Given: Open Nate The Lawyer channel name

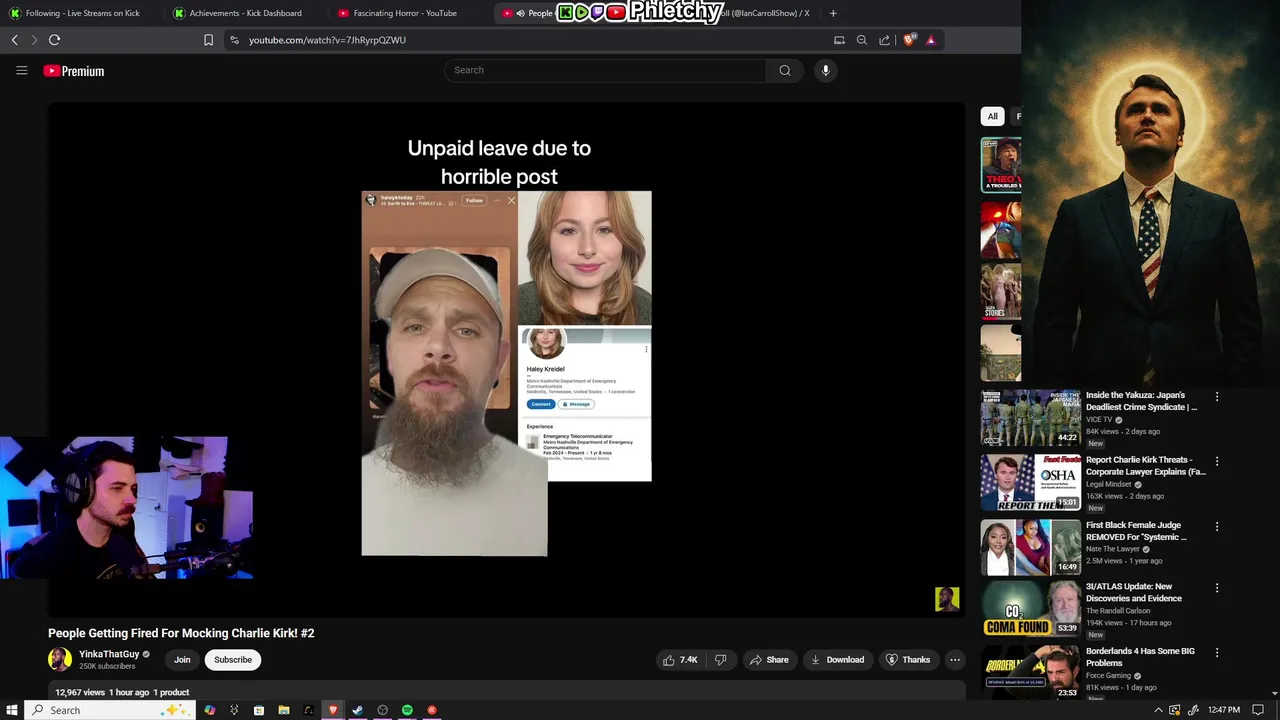Looking at the screenshot, I should point(1113,549).
